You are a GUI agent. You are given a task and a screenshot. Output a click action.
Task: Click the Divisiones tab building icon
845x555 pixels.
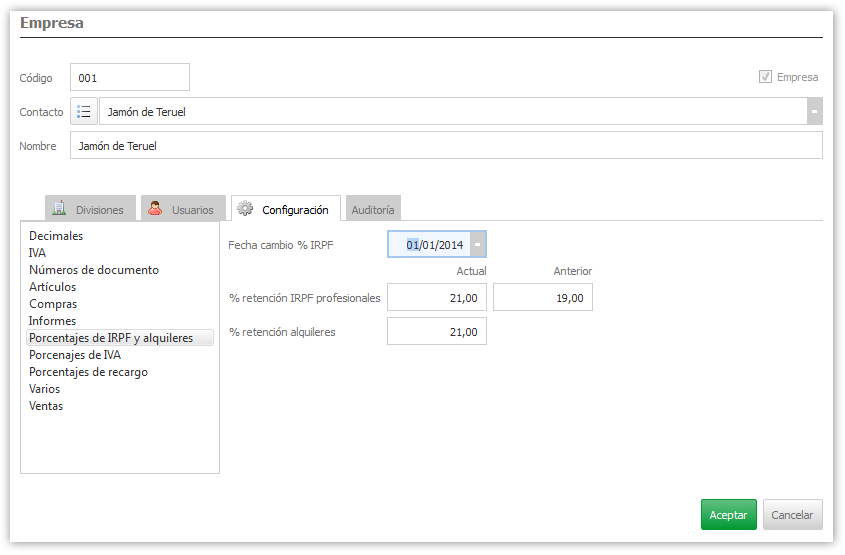click(59, 209)
